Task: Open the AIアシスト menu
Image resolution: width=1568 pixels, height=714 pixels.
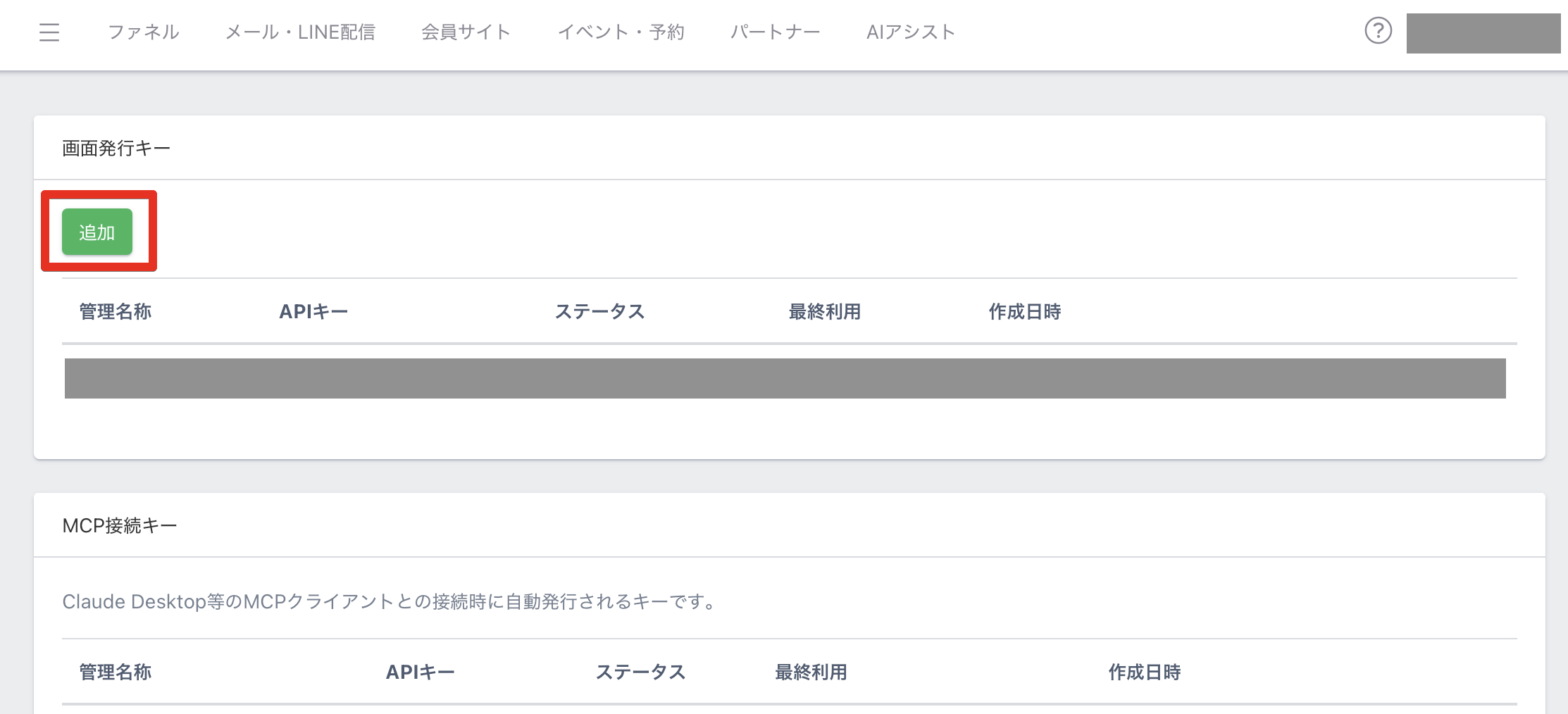Action: click(910, 32)
